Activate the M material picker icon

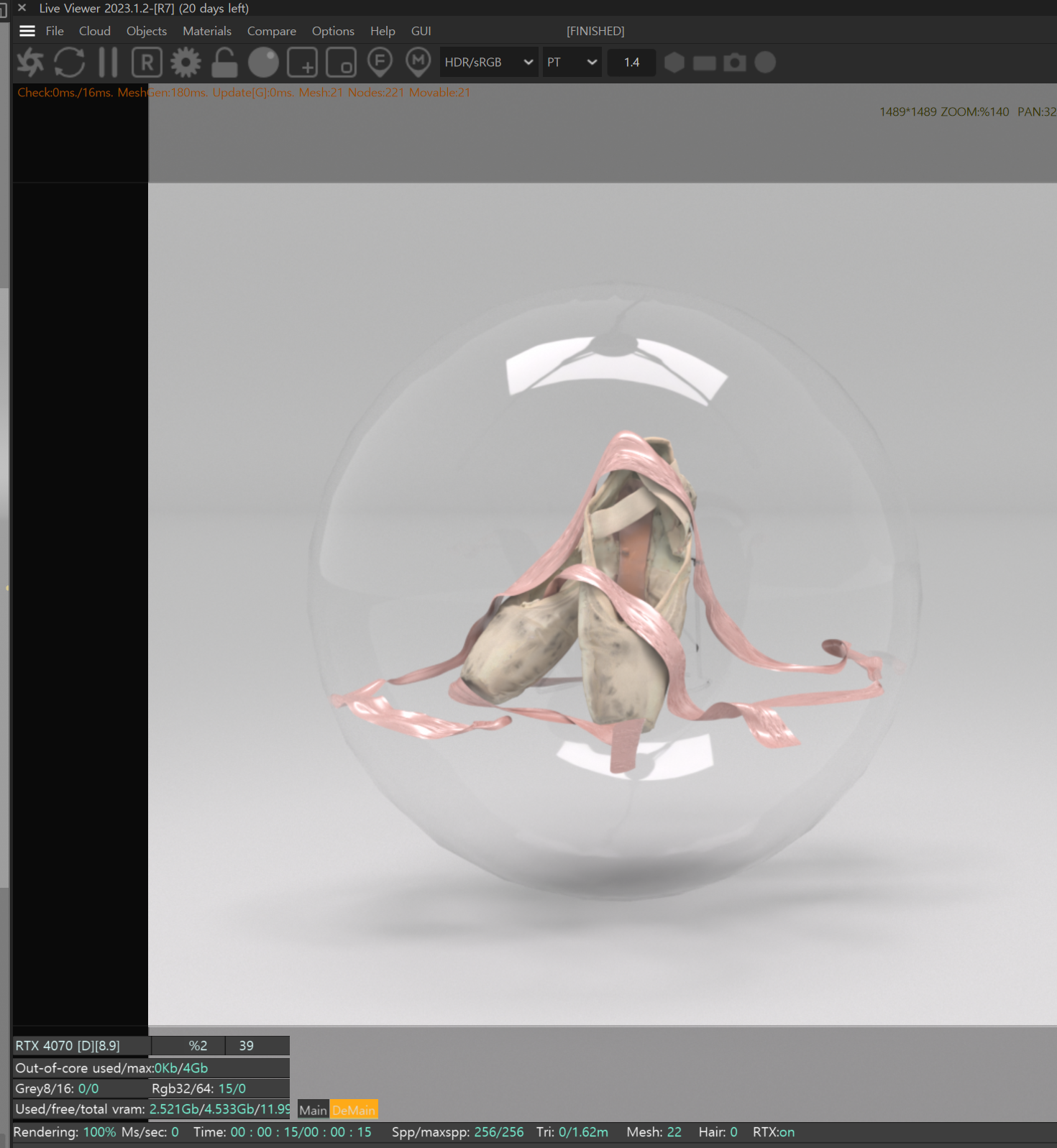pyautogui.click(x=418, y=63)
